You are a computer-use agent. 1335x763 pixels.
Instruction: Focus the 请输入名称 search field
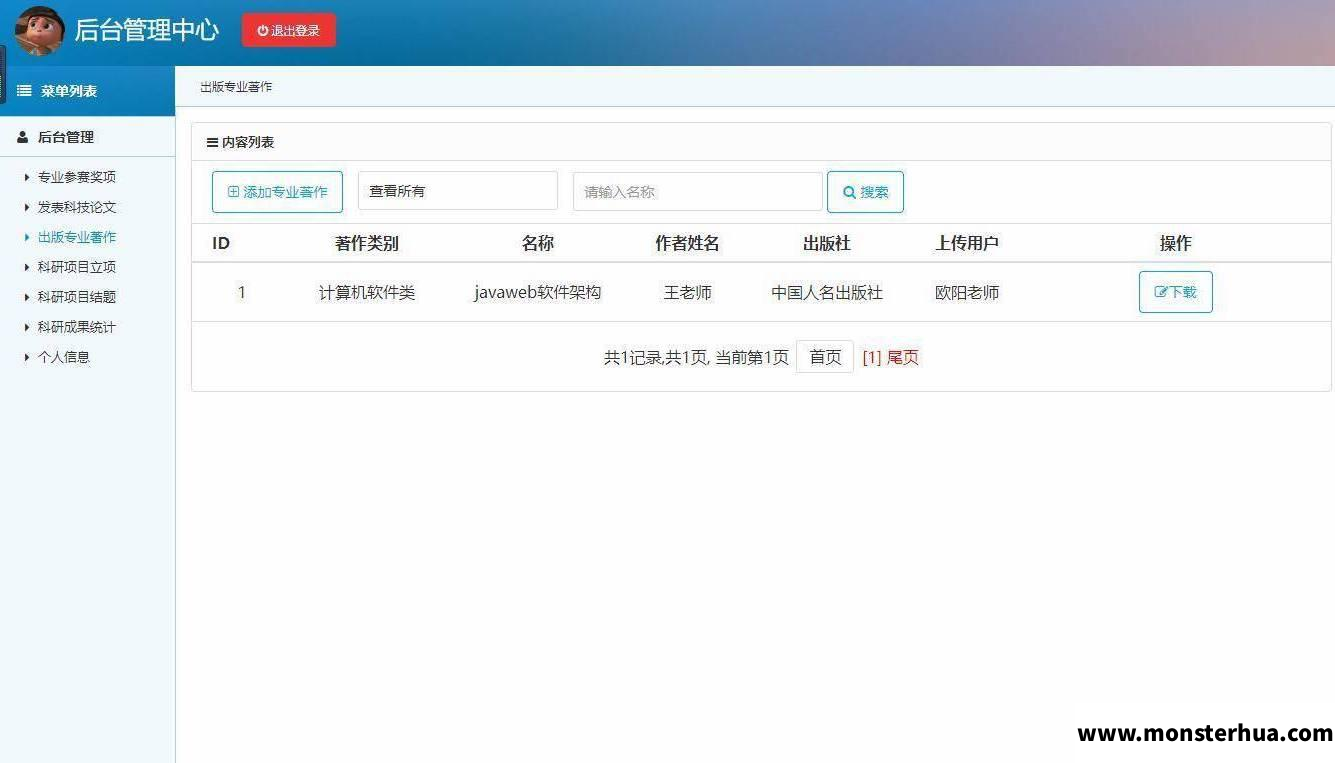tap(698, 191)
